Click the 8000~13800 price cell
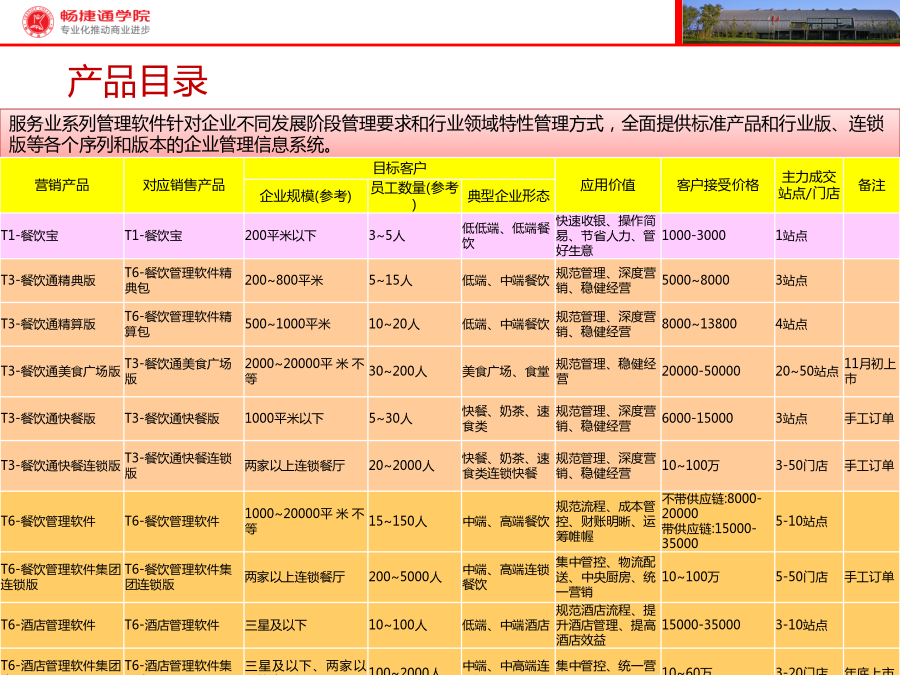The height and width of the screenshot is (675, 900). point(717,324)
